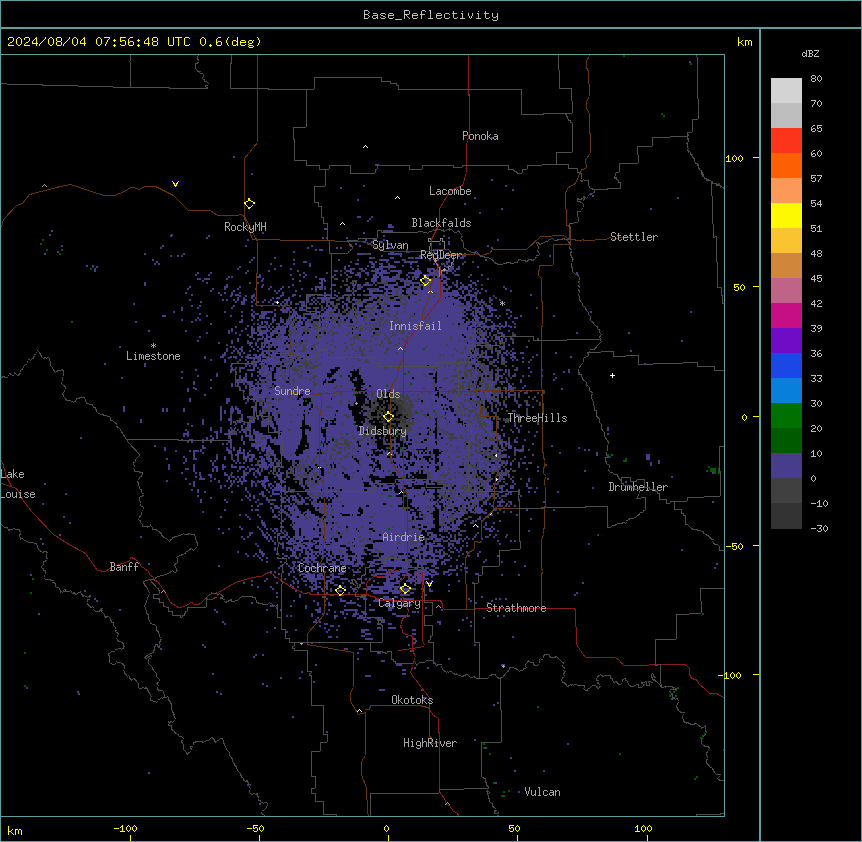
Task: Select the magenta 39-42 dBZ legend swatch
Action: [x=786, y=315]
